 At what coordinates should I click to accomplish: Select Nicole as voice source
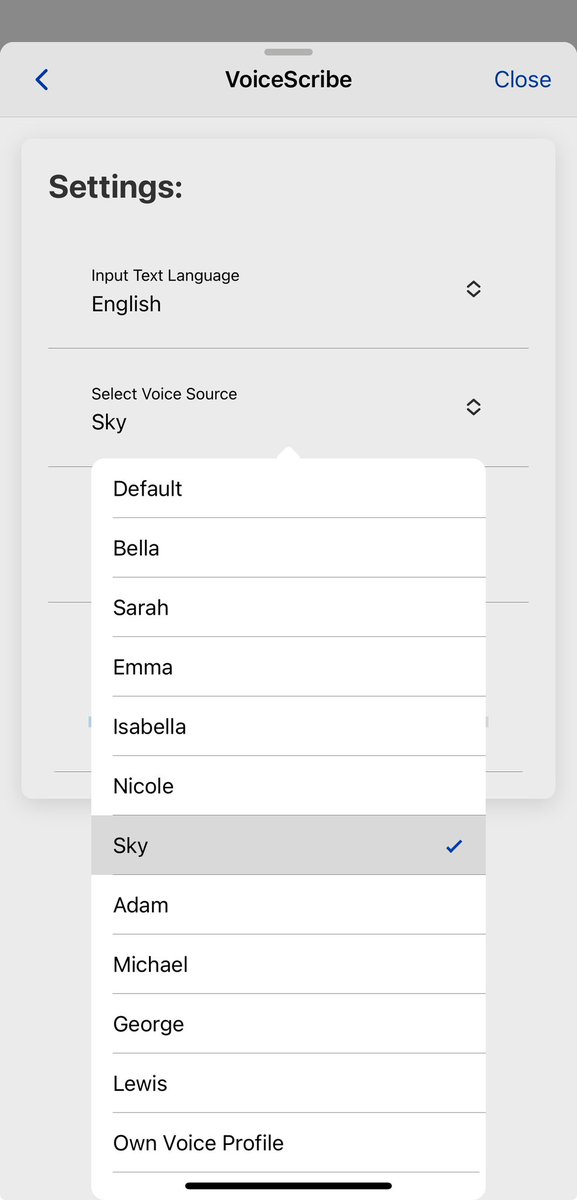point(288,786)
